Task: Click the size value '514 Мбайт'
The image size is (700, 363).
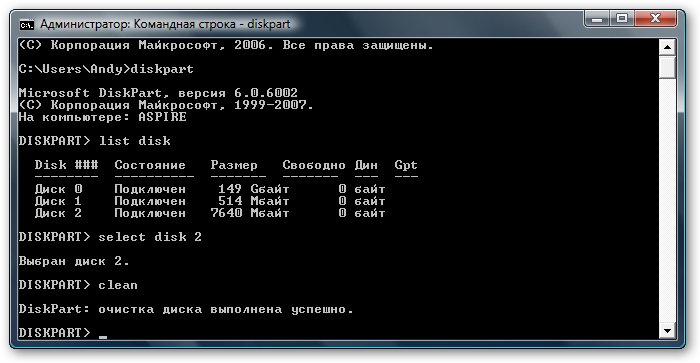Action: (x=254, y=201)
